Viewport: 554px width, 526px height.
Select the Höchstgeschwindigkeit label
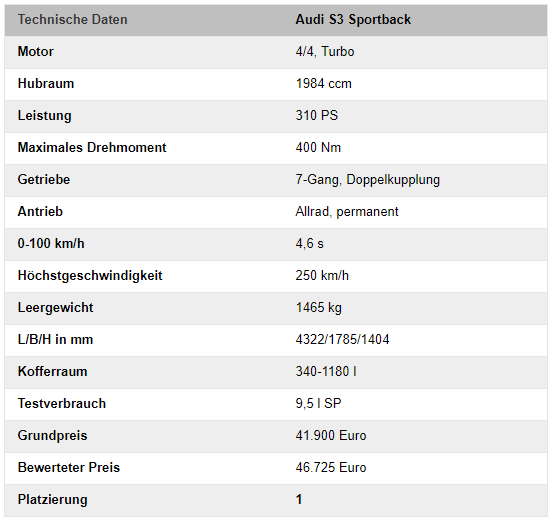pos(90,276)
